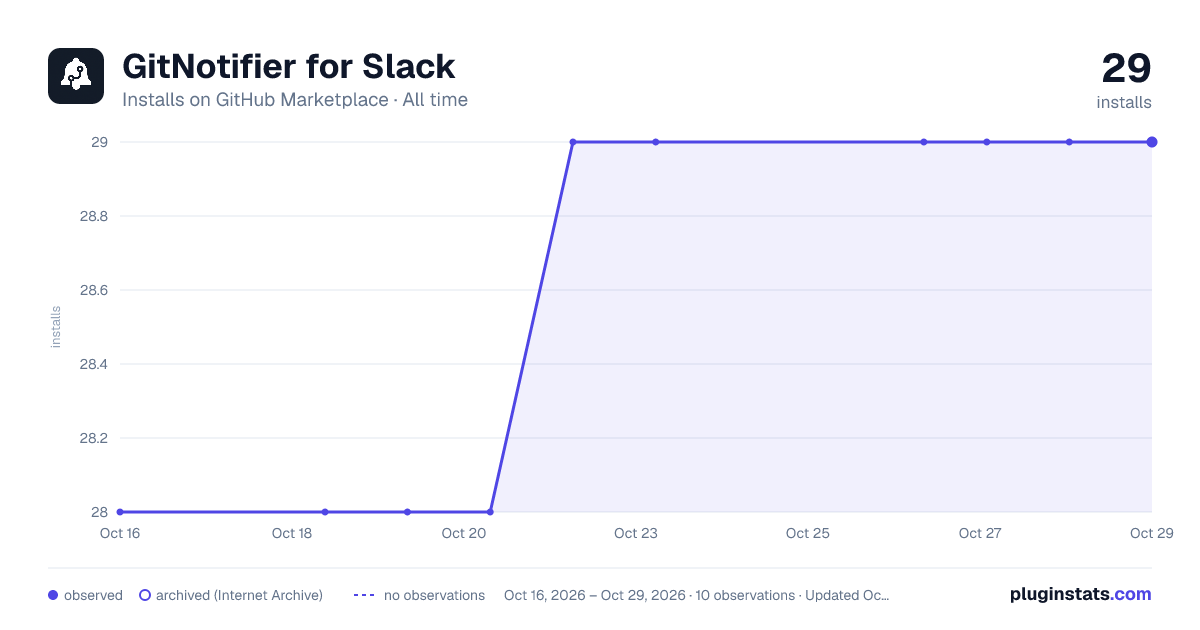Click 'Installs on GitHub Marketplace · All time' subtitle
The width and height of the screenshot is (1200, 630).
(295, 100)
